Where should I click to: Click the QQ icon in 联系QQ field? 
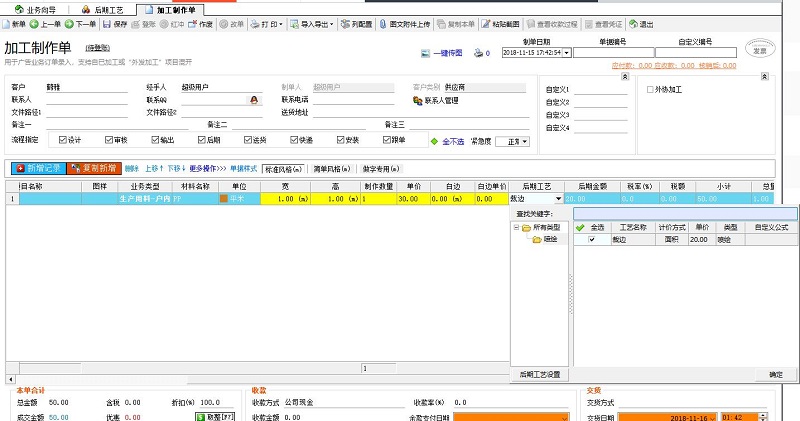click(254, 100)
